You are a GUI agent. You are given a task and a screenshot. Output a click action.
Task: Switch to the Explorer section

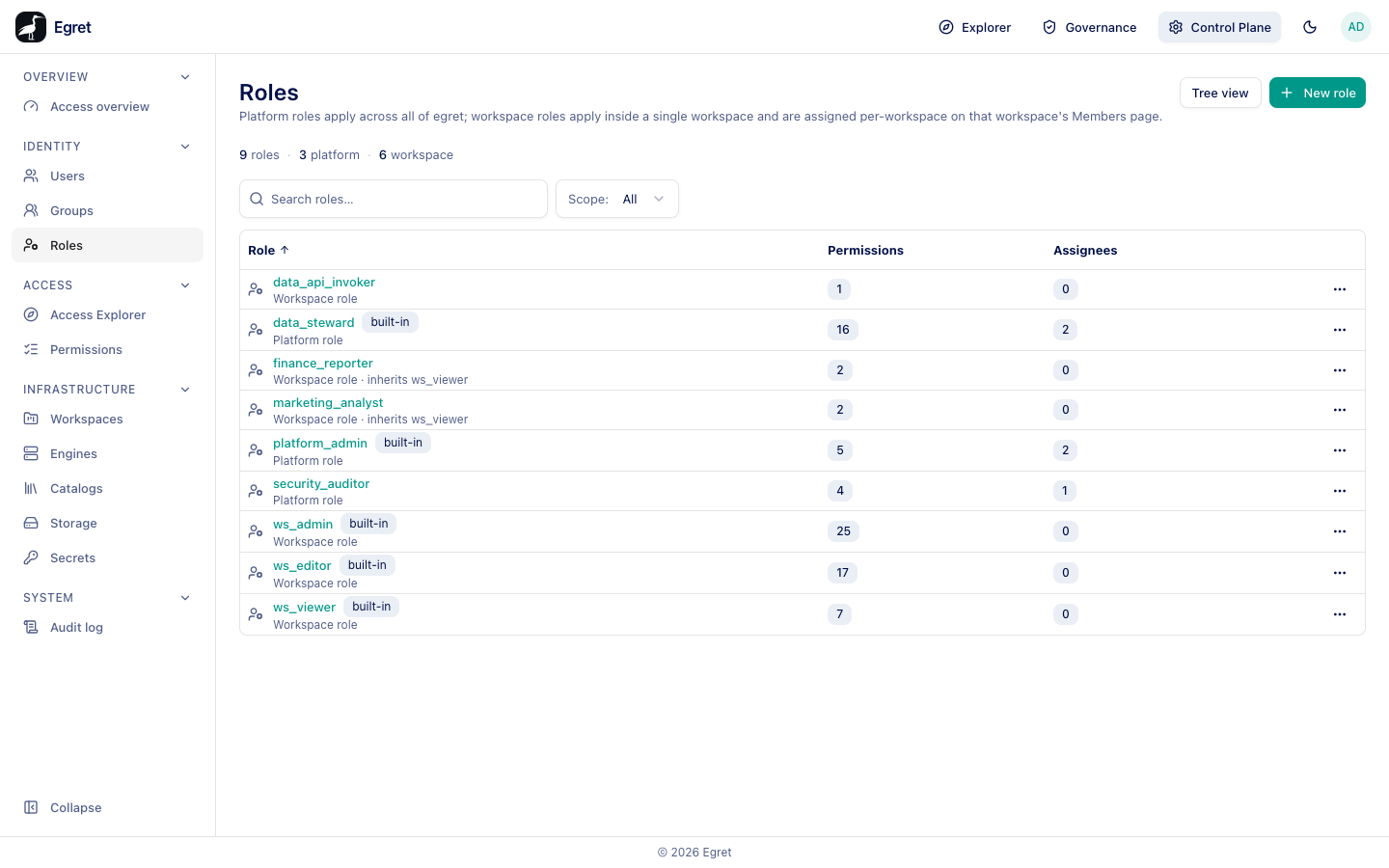(x=975, y=27)
